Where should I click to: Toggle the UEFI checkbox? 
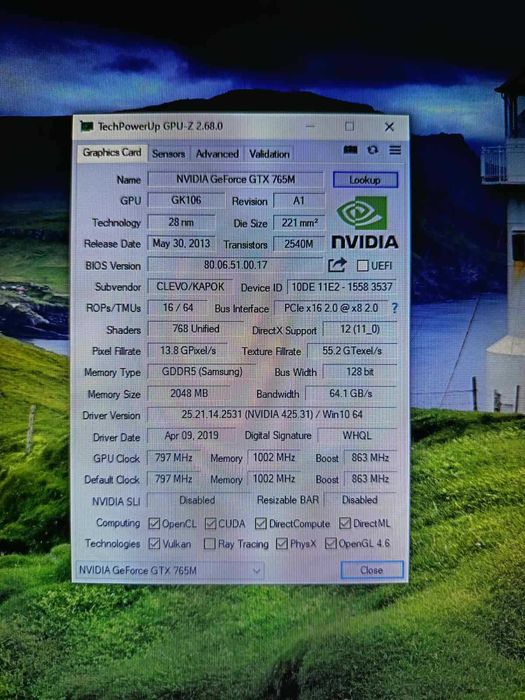tap(362, 266)
